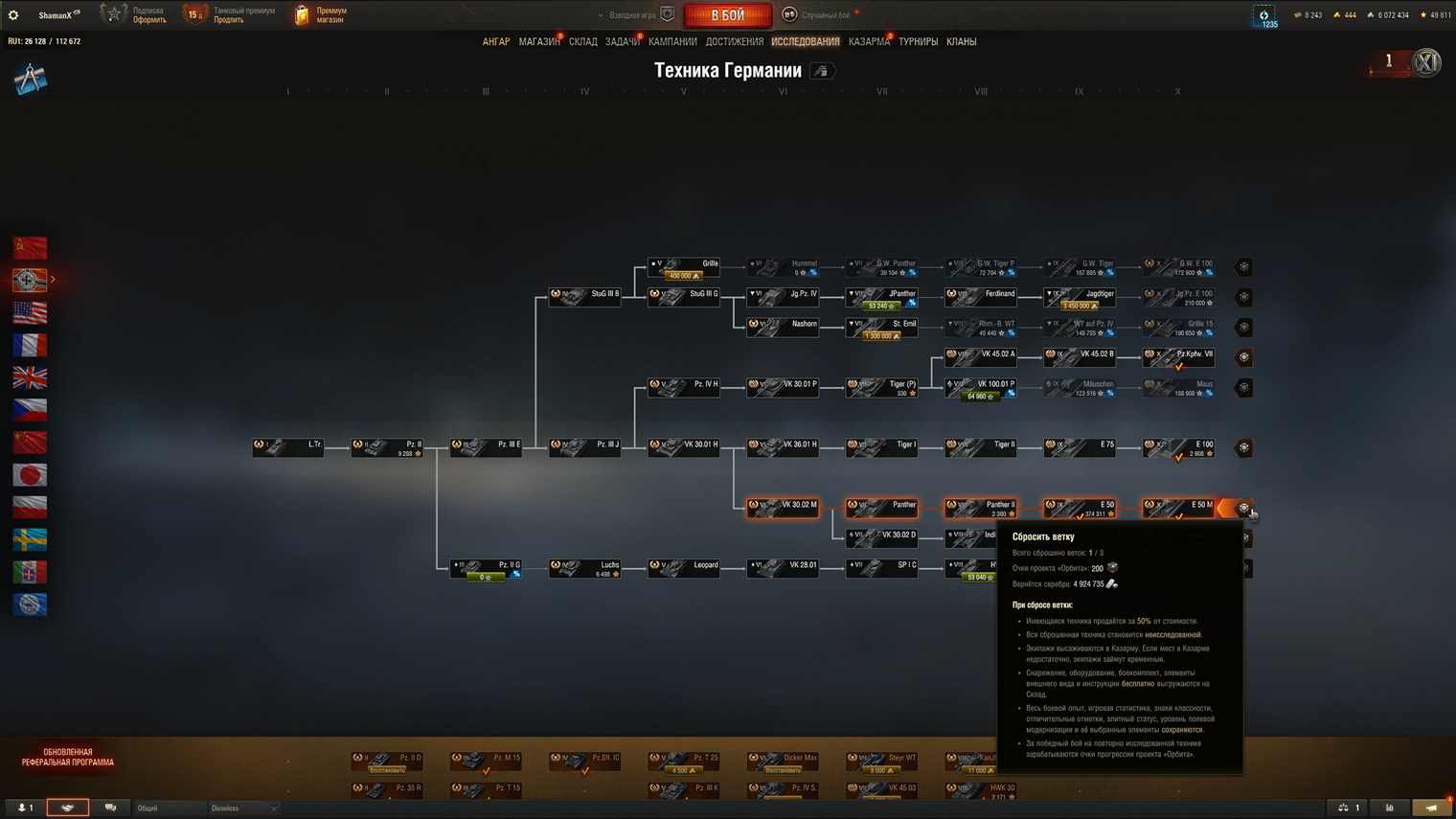
Task: Select the Sweden nation flag
Action: click(x=30, y=539)
